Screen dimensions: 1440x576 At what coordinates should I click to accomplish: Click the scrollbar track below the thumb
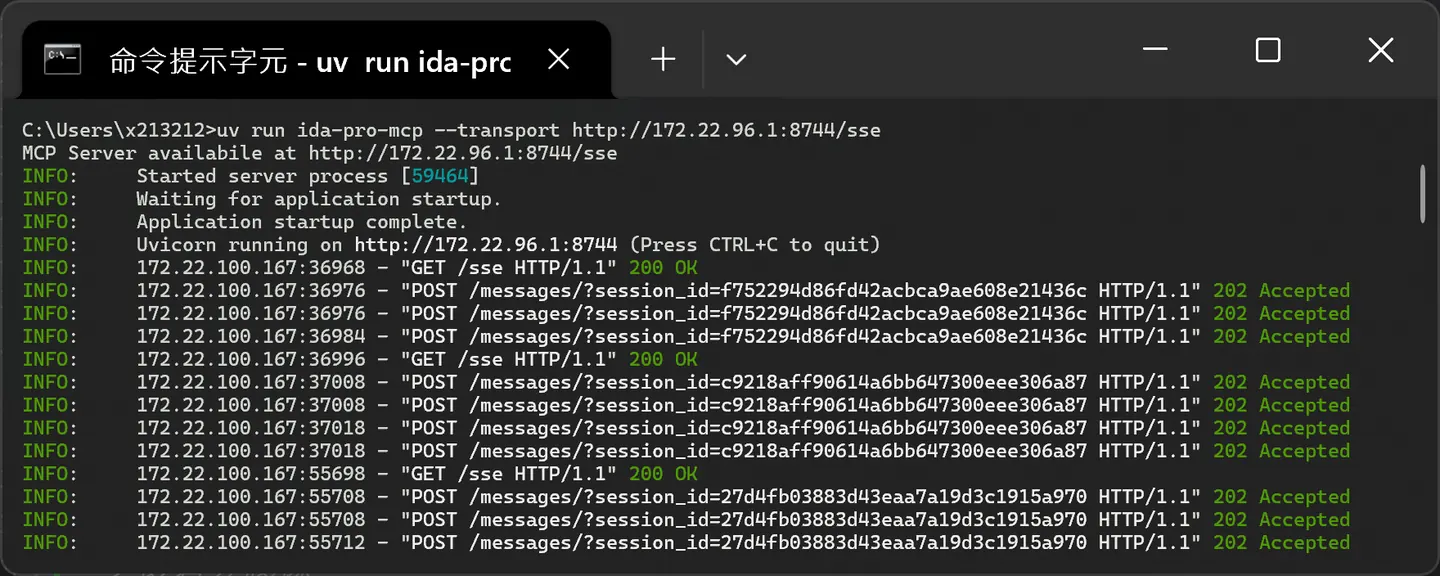pos(1423,390)
